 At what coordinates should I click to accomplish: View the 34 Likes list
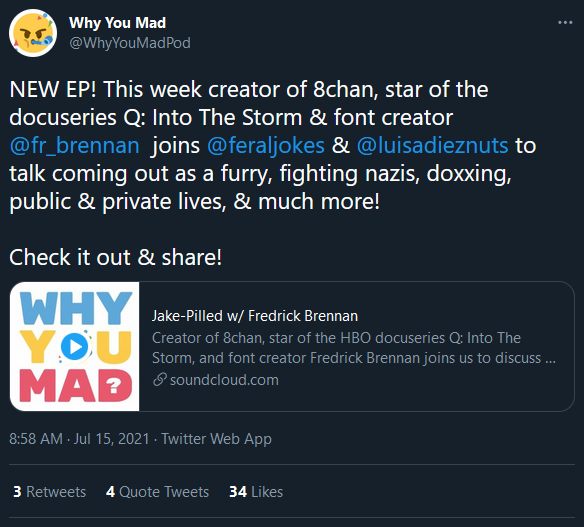(x=256, y=492)
